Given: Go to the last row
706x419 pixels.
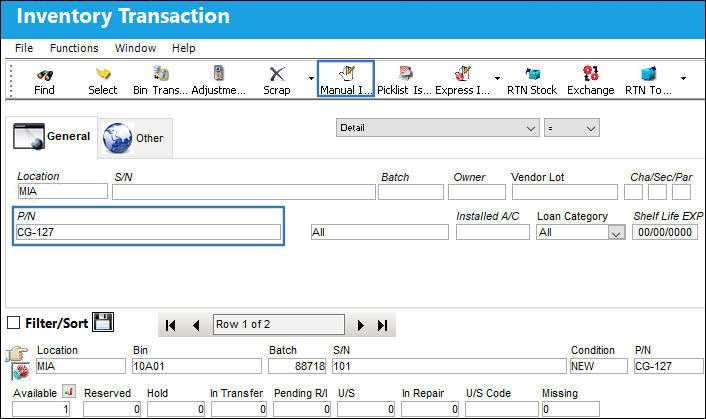Looking at the screenshot, I should pos(383,325).
